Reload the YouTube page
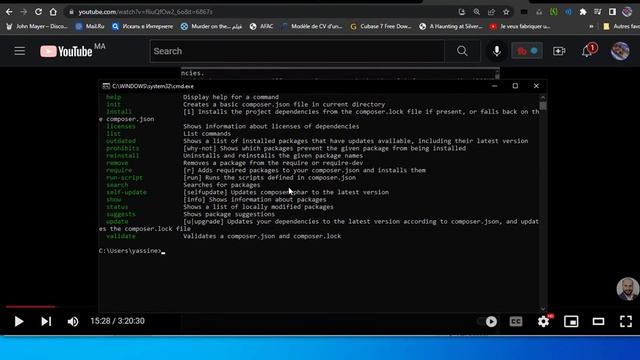This screenshot has width=640, height=360. (38, 12)
